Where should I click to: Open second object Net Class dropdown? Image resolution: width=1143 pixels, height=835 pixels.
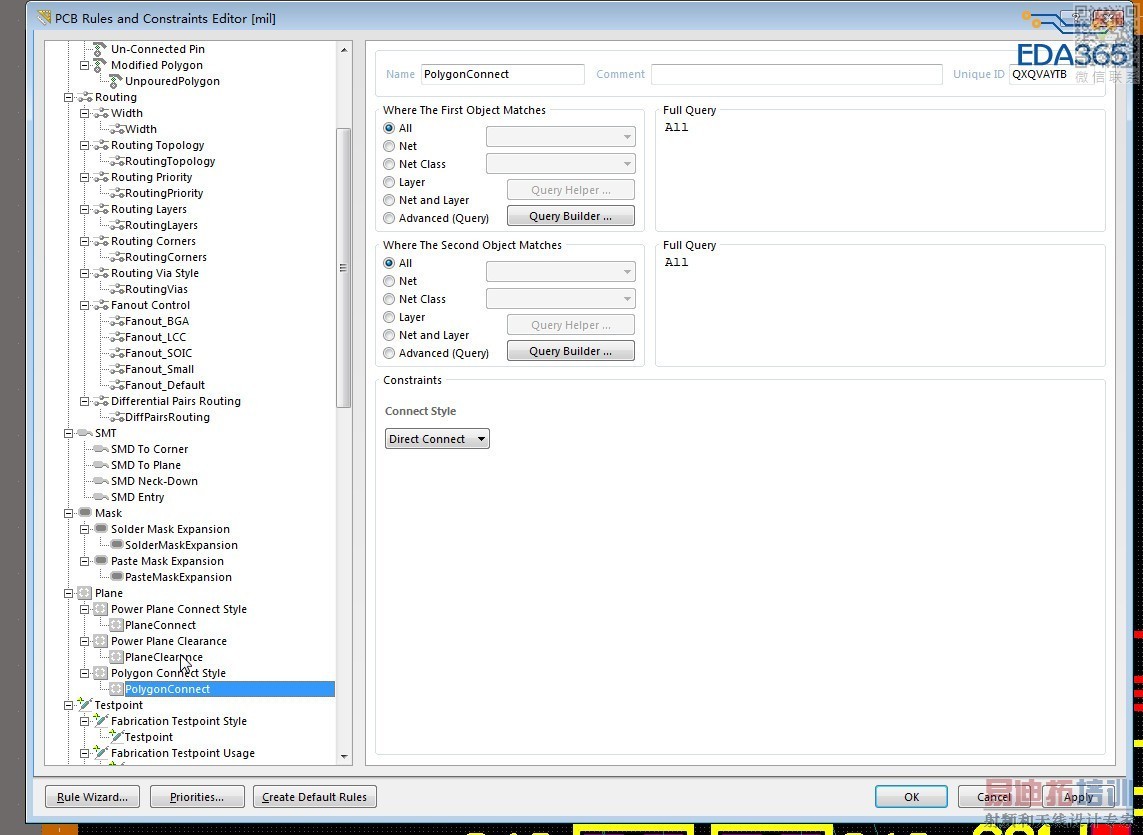tap(561, 299)
